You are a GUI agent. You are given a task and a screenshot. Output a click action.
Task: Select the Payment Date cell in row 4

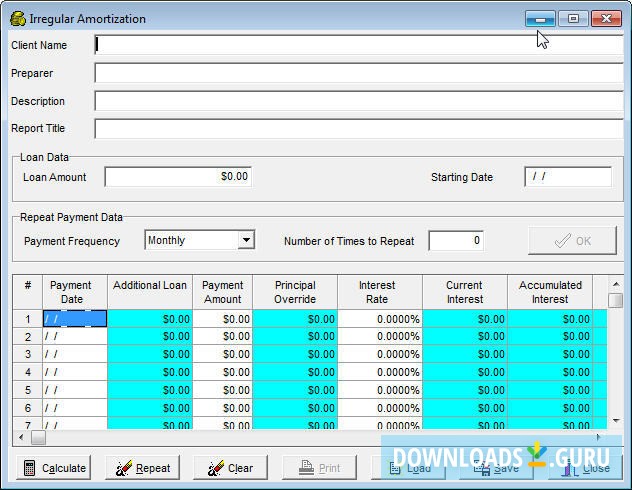tap(75, 372)
